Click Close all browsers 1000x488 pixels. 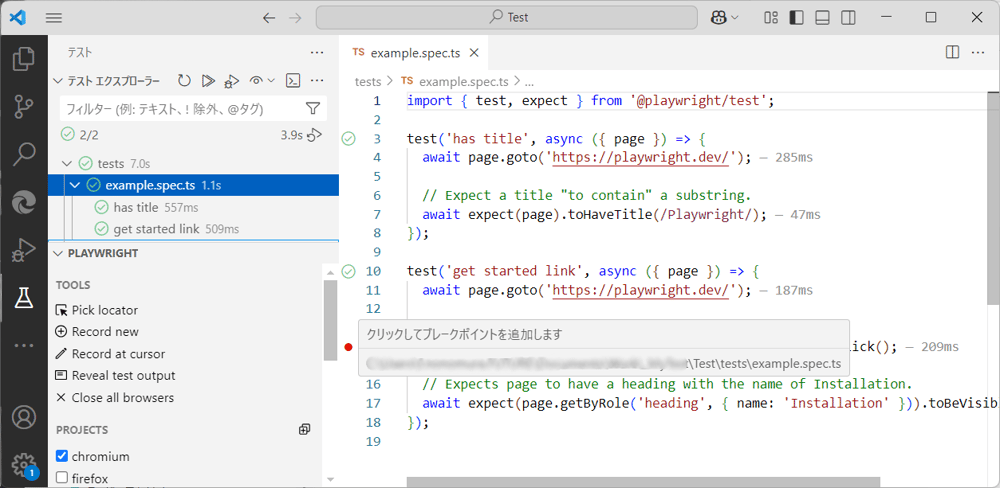[115, 397]
